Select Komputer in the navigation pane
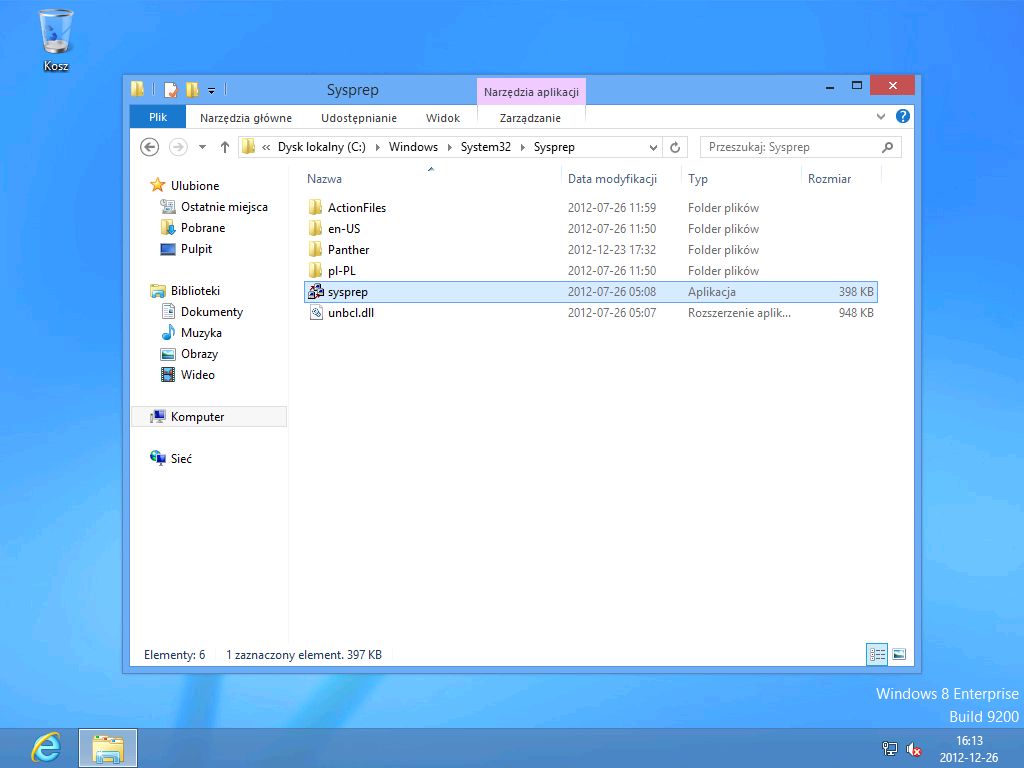Screen dimensions: 1024x768 (209, 417)
